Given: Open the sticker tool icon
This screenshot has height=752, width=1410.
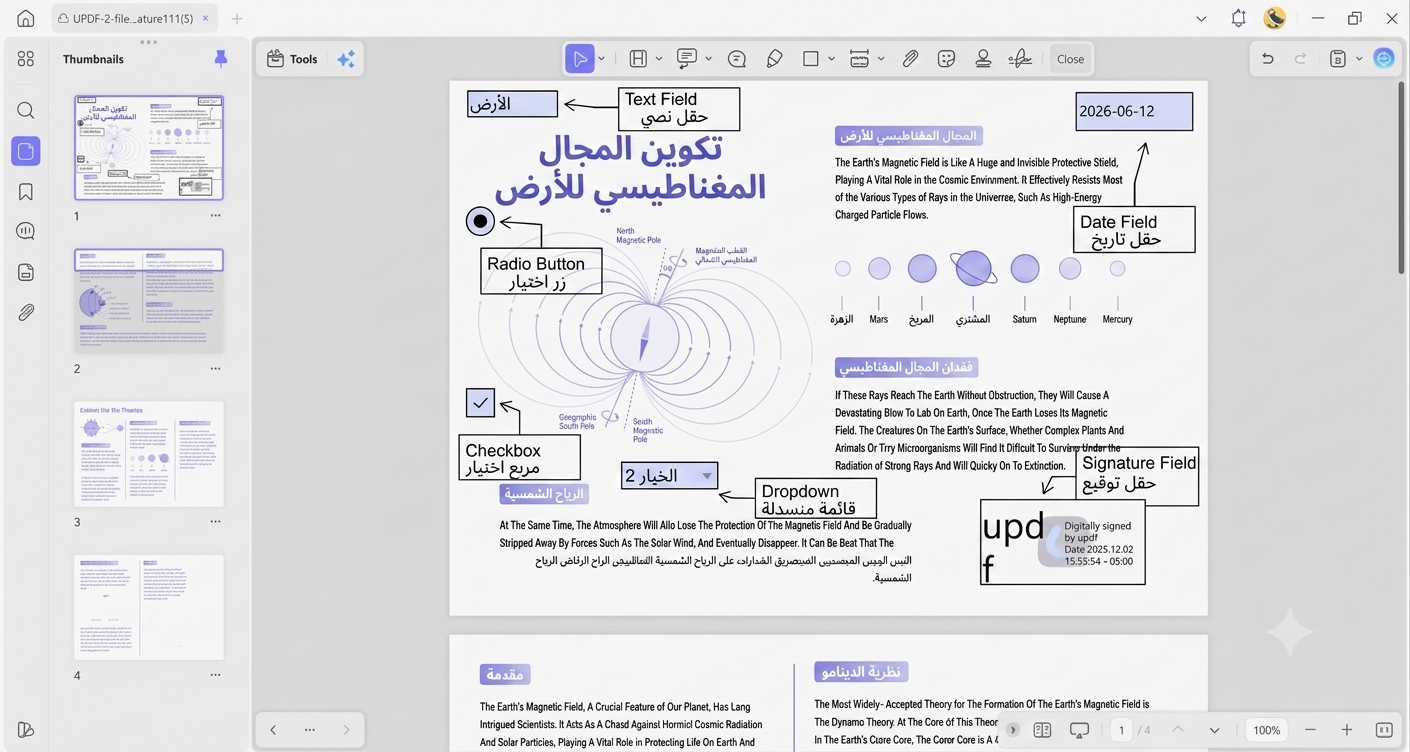Looking at the screenshot, I should 946,59.
